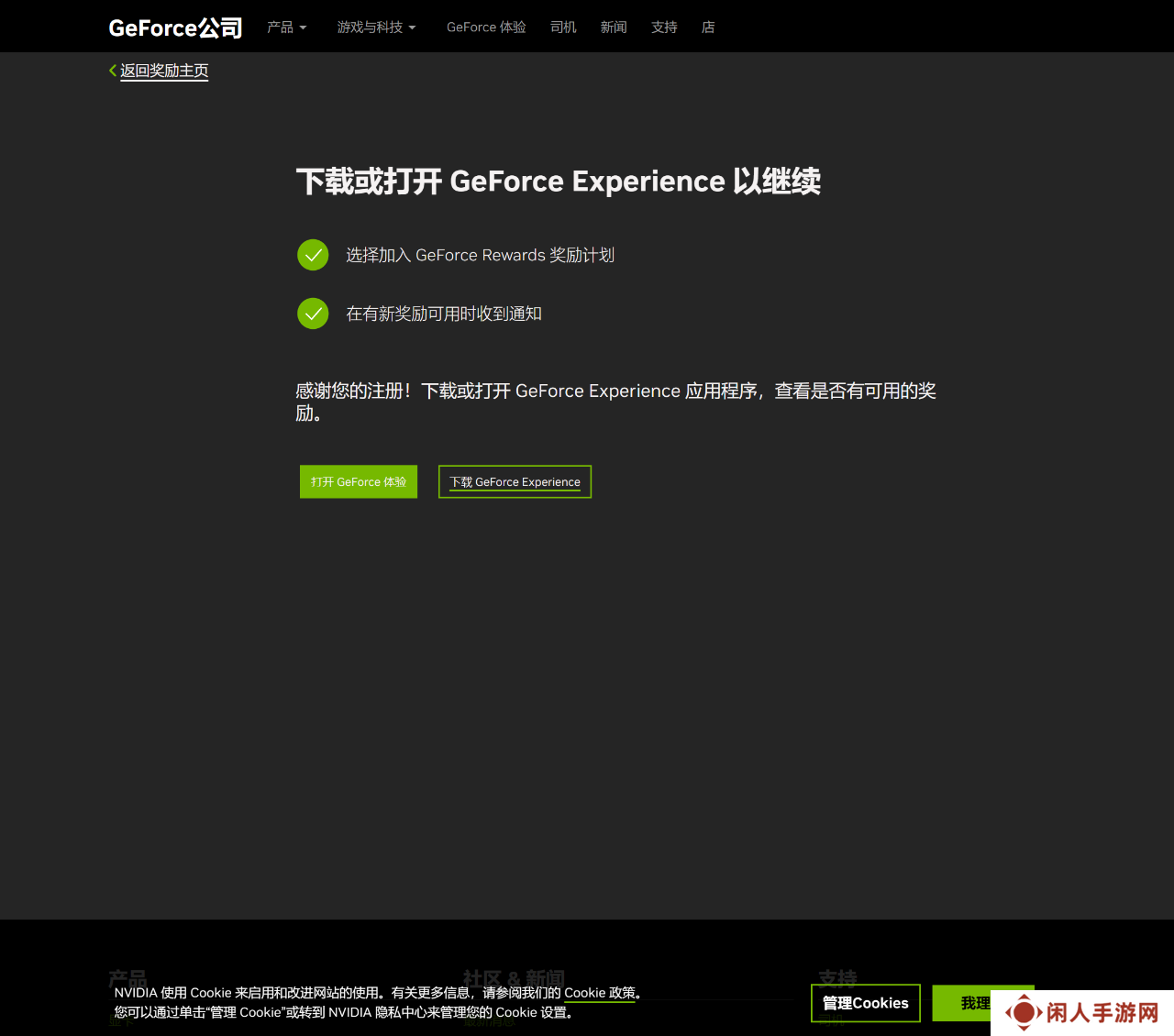Viewport: 1174px width, 1036px height.
Task: Open the 支持 menu item
Action: pyautogui.click(x=664, y=28)
